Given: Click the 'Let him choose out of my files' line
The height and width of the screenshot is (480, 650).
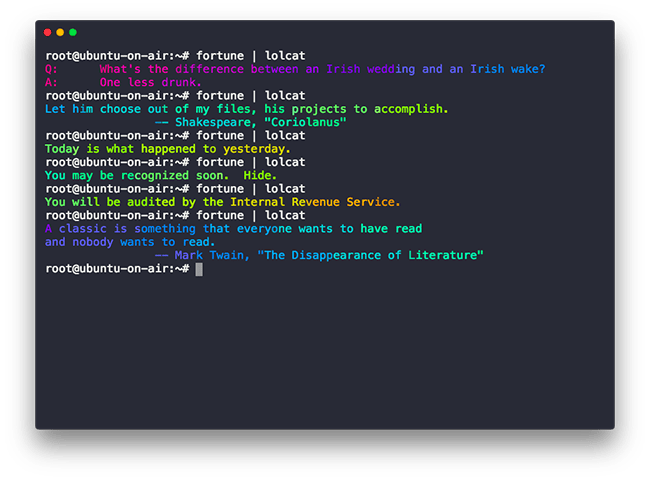Looking at the screenshot, I should click(x=247, y=109).
